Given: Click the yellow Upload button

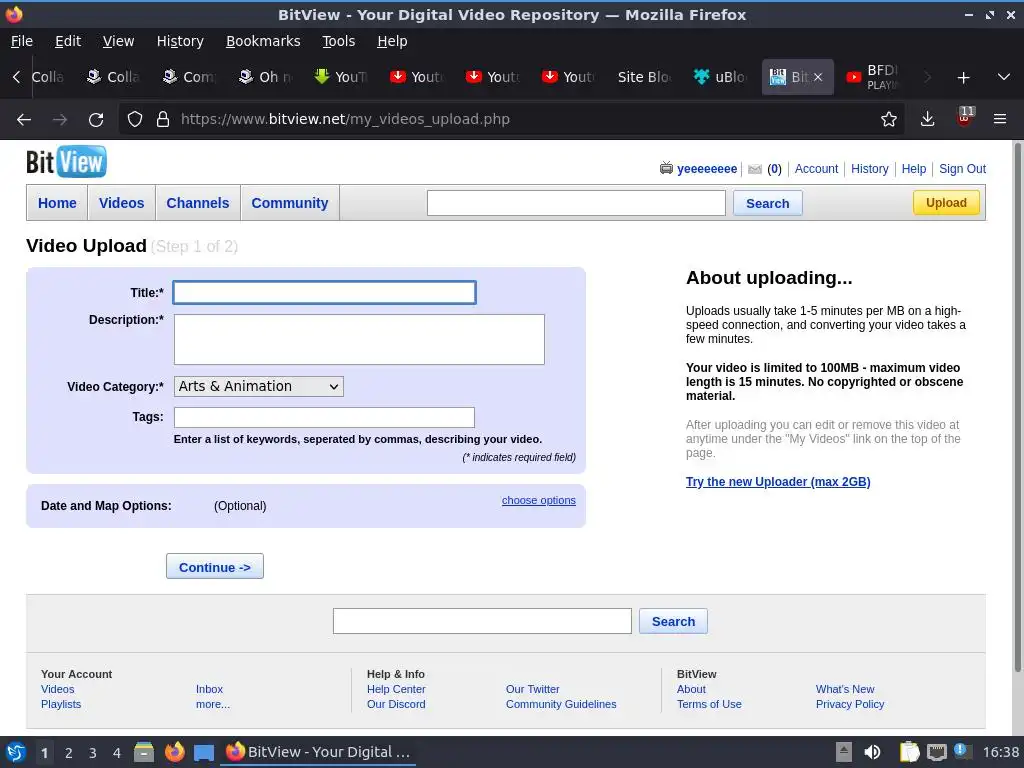Looking at the screenshot, I should click(946, 202).
